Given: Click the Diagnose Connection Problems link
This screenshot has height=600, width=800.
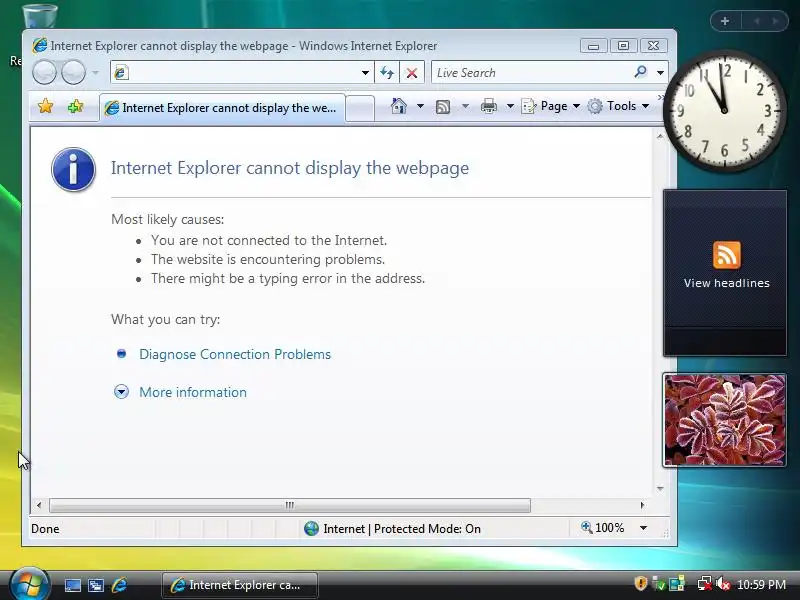Looking at the screenshot, I should (235, 354).
